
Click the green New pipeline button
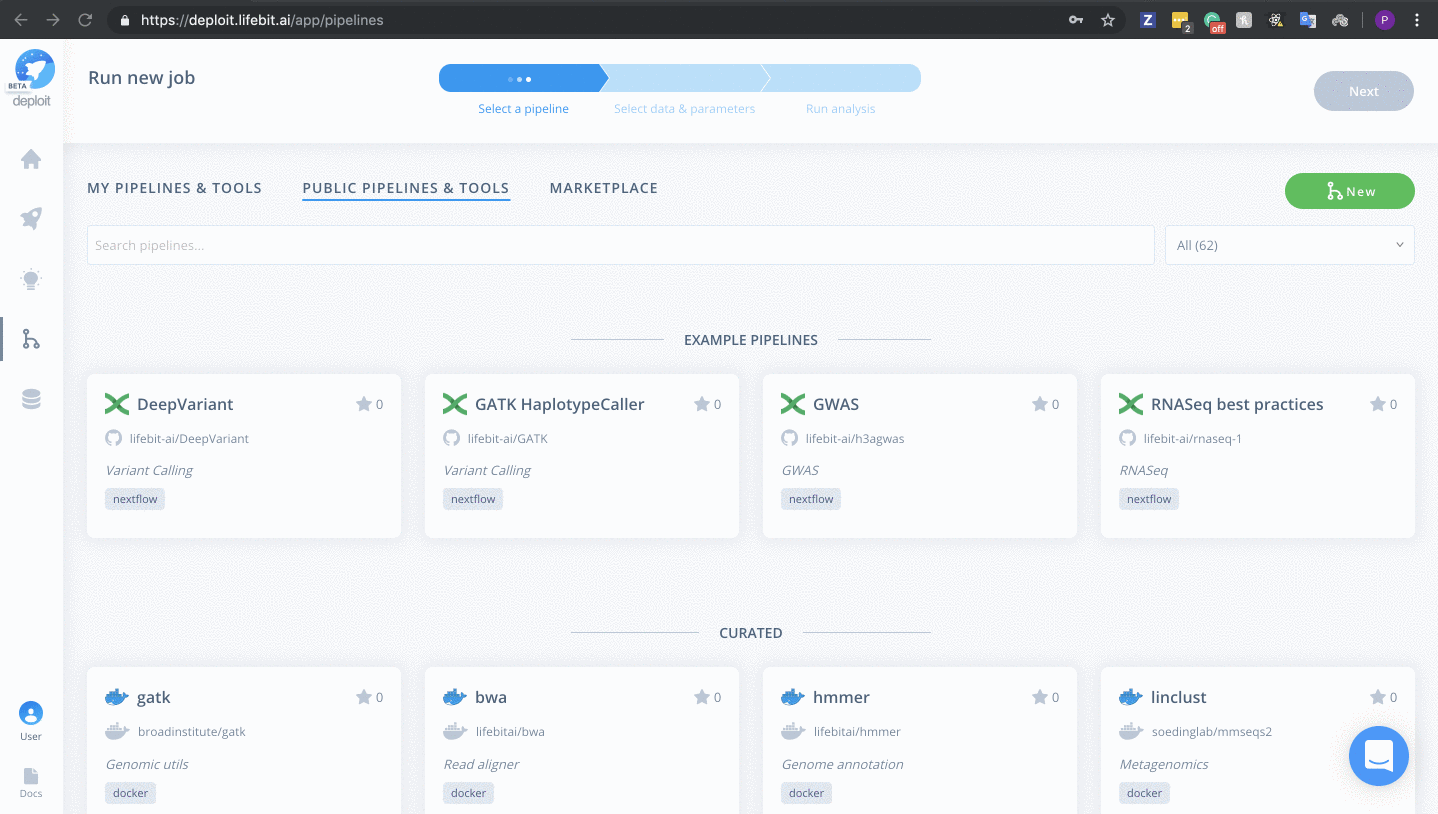pos(1350,191)
